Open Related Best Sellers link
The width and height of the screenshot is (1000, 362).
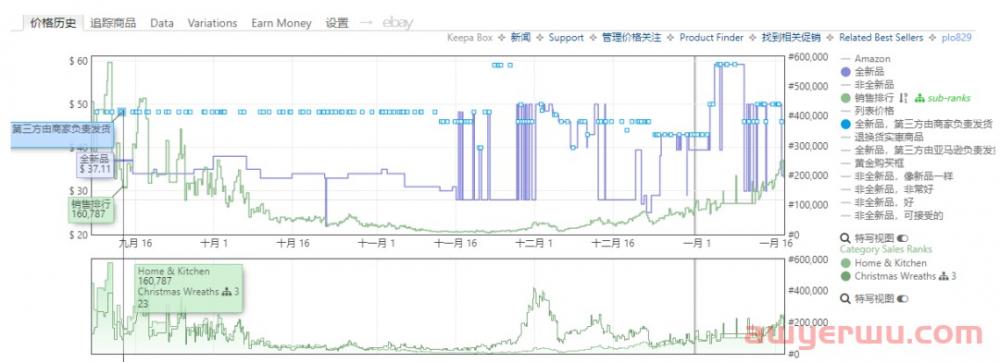tap(881, 38)
